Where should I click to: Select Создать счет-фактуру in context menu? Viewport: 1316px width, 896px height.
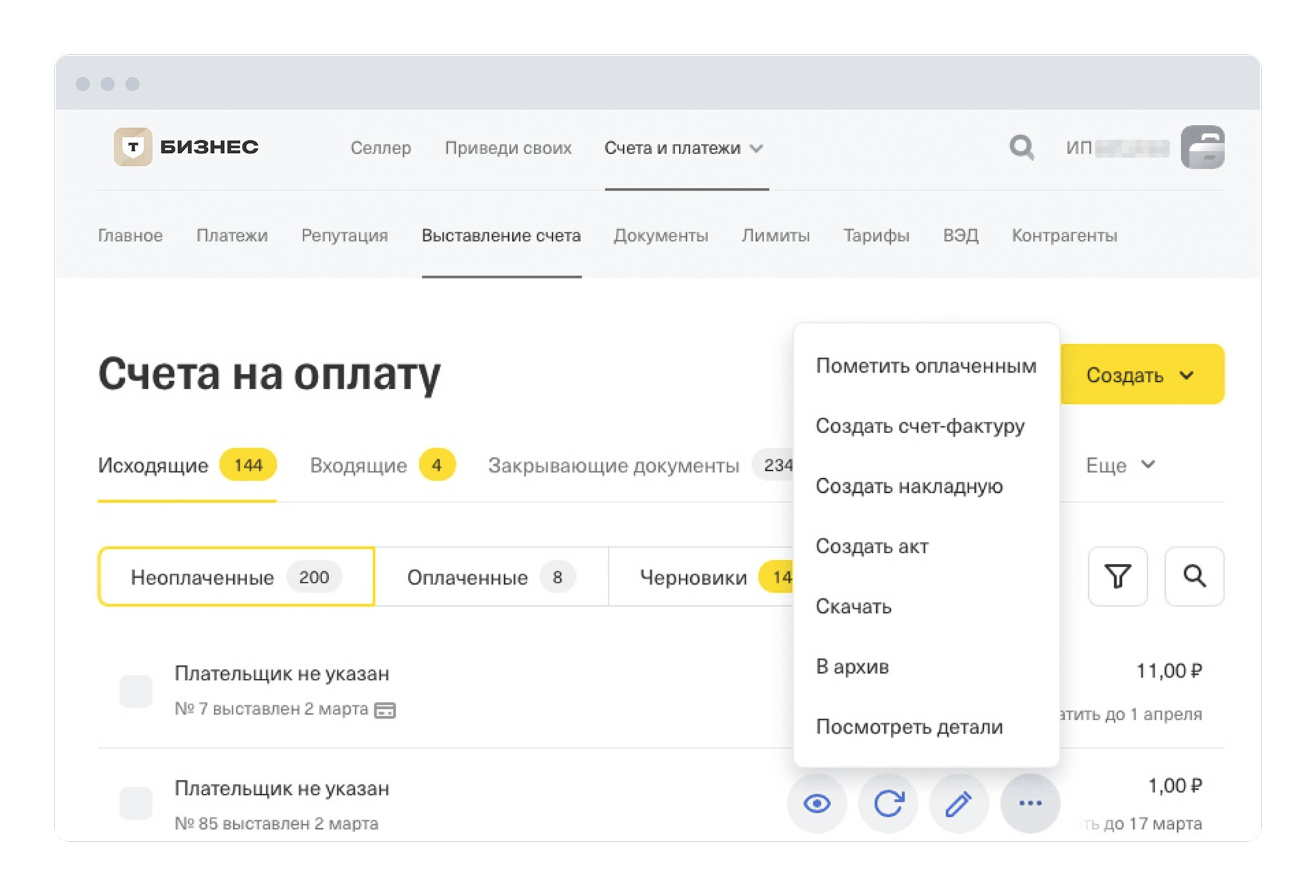coord(919,426)
